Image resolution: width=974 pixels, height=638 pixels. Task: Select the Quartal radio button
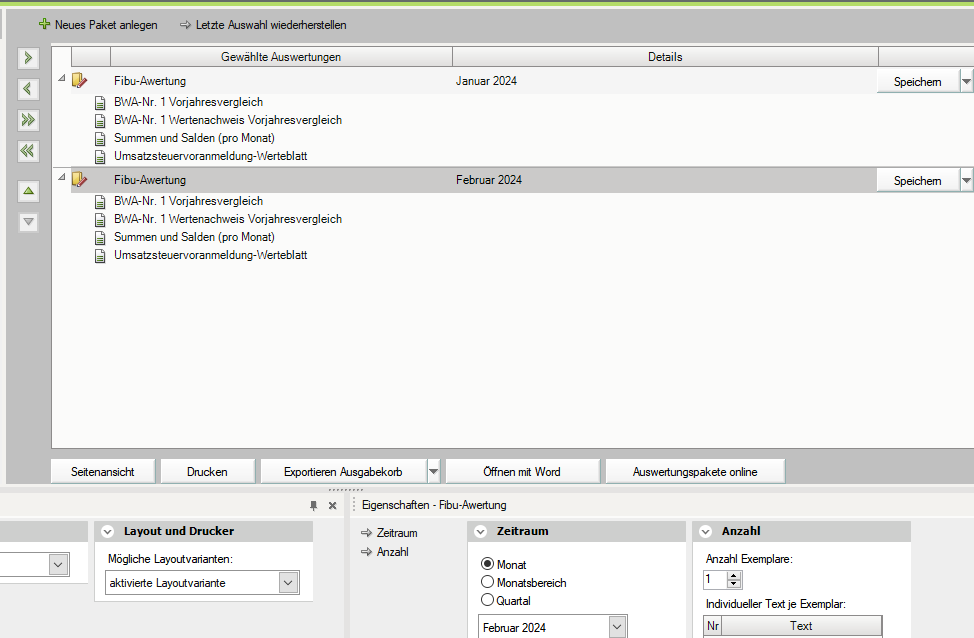488,600
